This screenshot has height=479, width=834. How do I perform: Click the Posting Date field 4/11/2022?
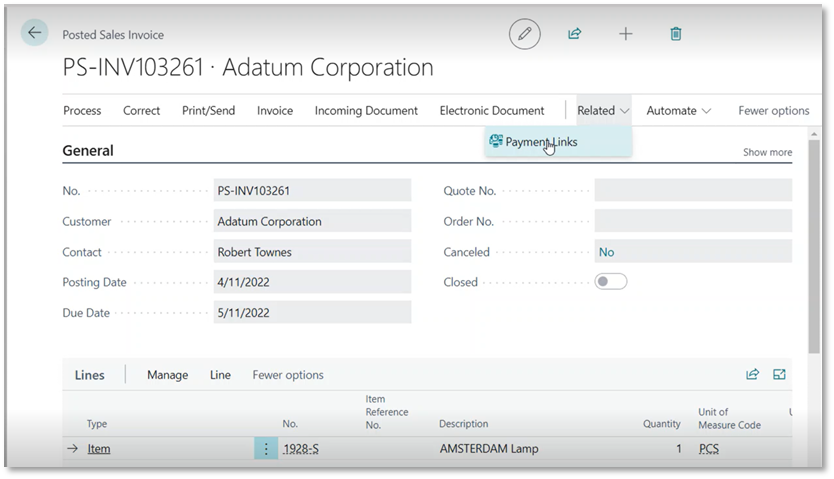click(x=312, y=282)
